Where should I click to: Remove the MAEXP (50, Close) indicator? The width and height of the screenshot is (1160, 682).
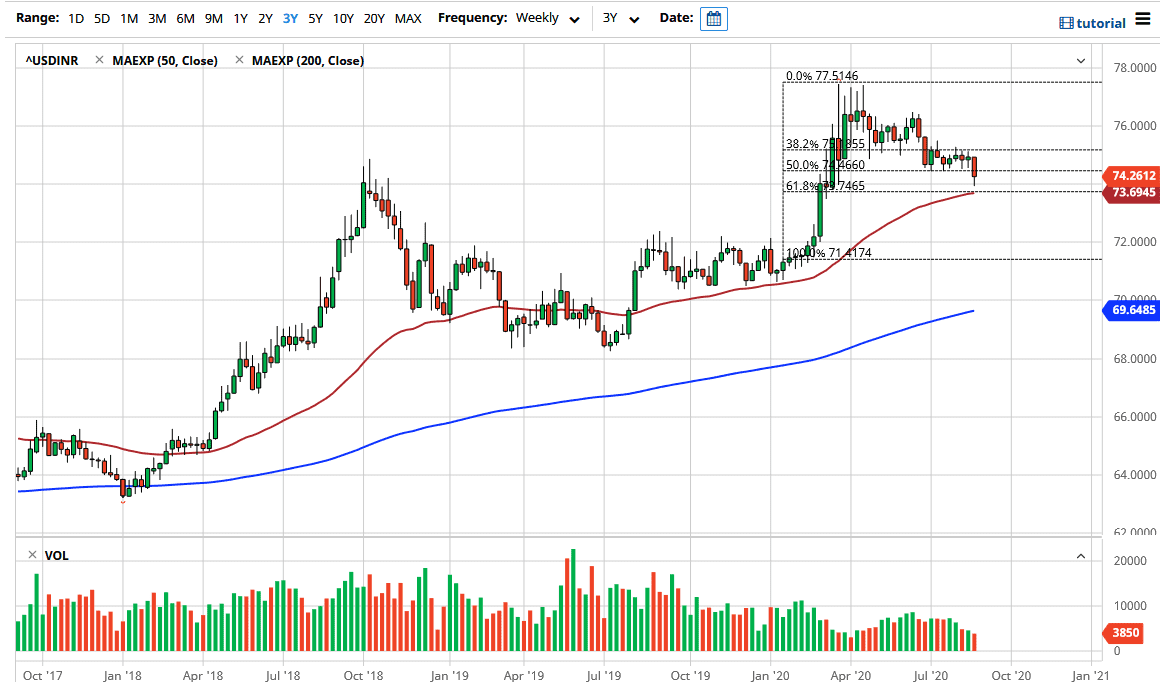click(x=98, y=60)
